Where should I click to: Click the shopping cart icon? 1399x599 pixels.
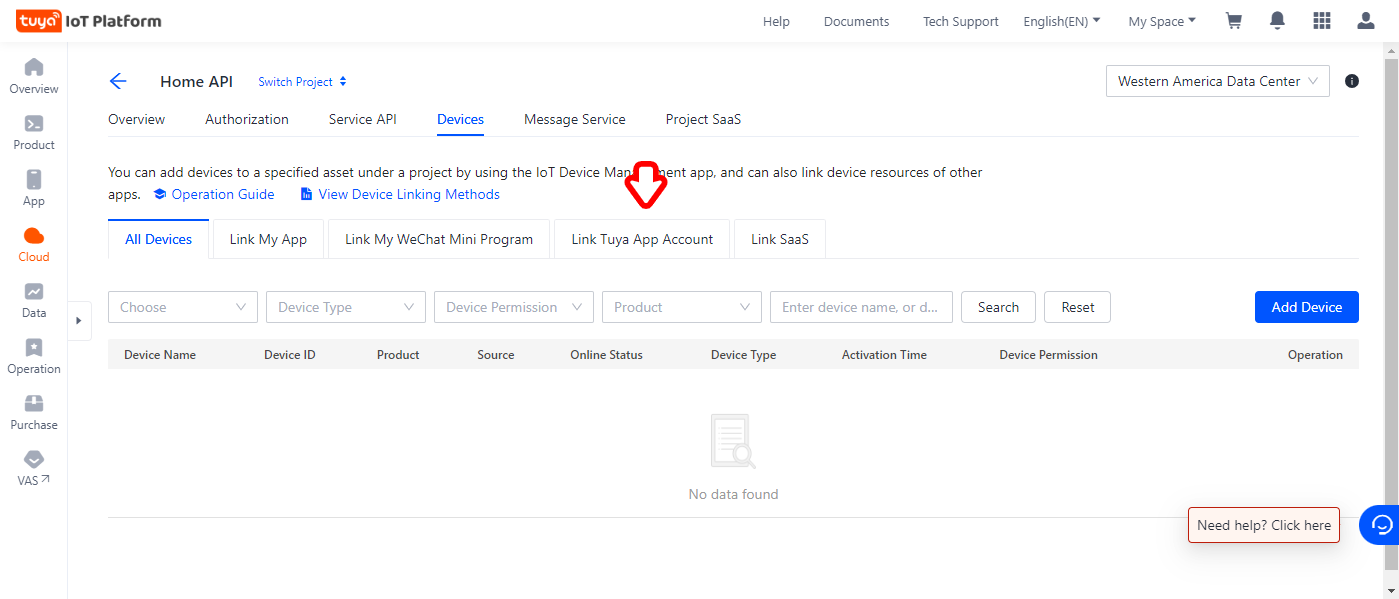pyautogui.click(x=1234, y=21)
